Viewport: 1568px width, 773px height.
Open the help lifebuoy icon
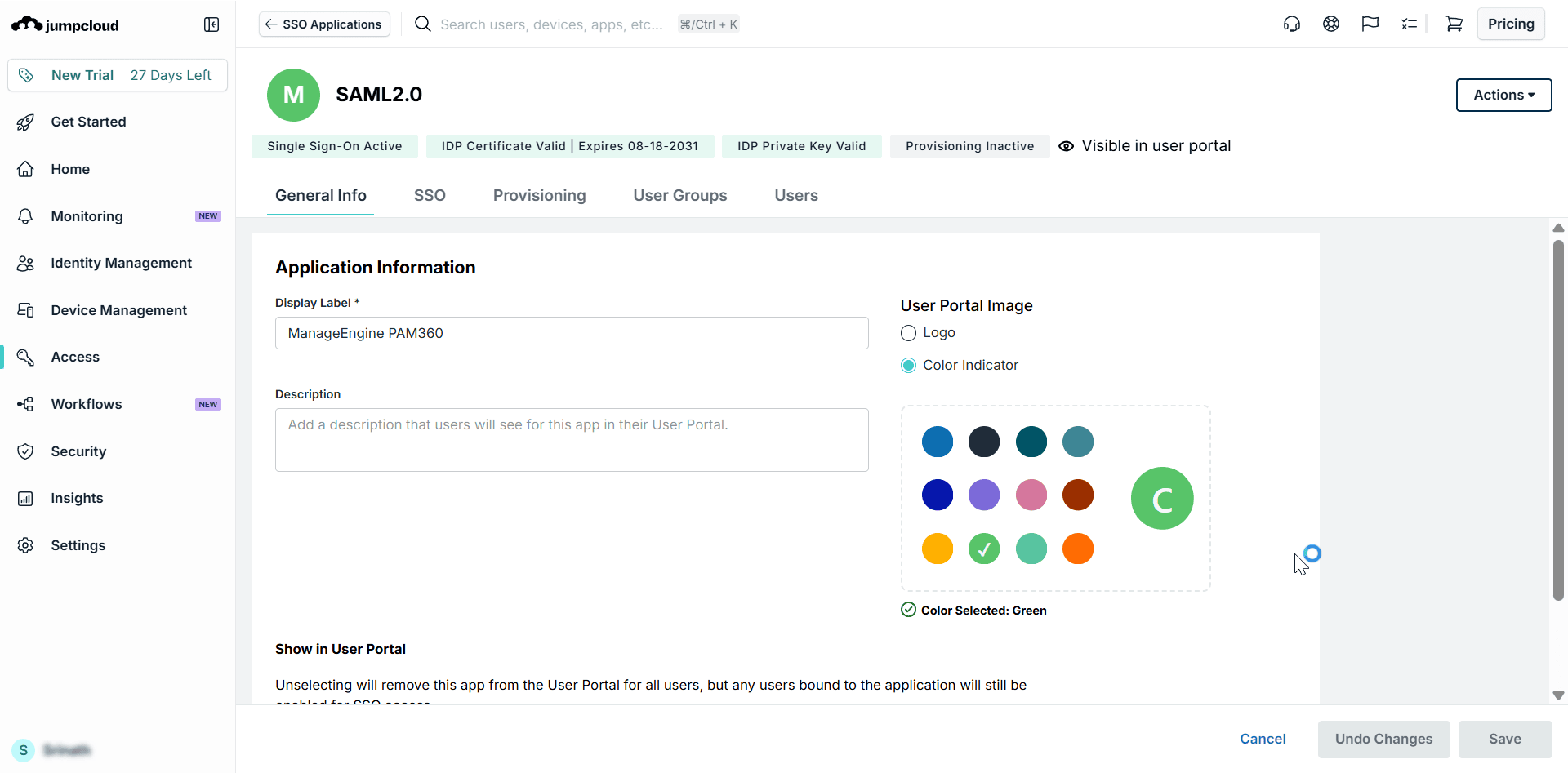pyautogui.click(x=1331, y=24)
